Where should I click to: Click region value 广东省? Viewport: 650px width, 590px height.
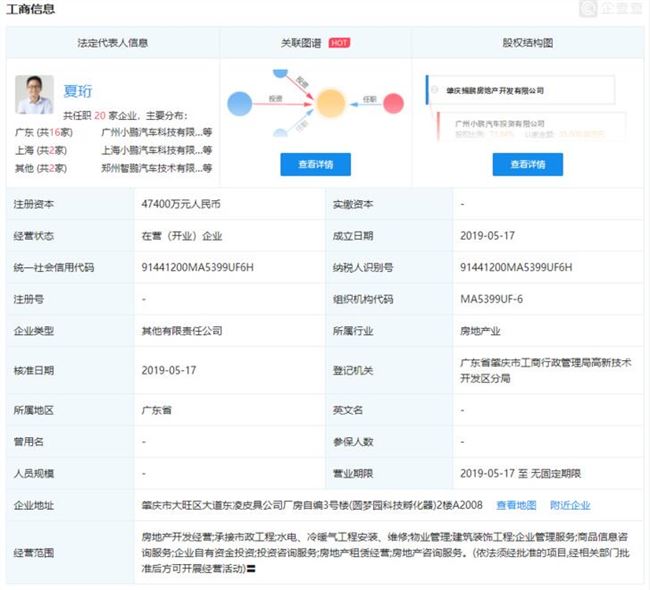pyautogui.click(x=156, y=410)
